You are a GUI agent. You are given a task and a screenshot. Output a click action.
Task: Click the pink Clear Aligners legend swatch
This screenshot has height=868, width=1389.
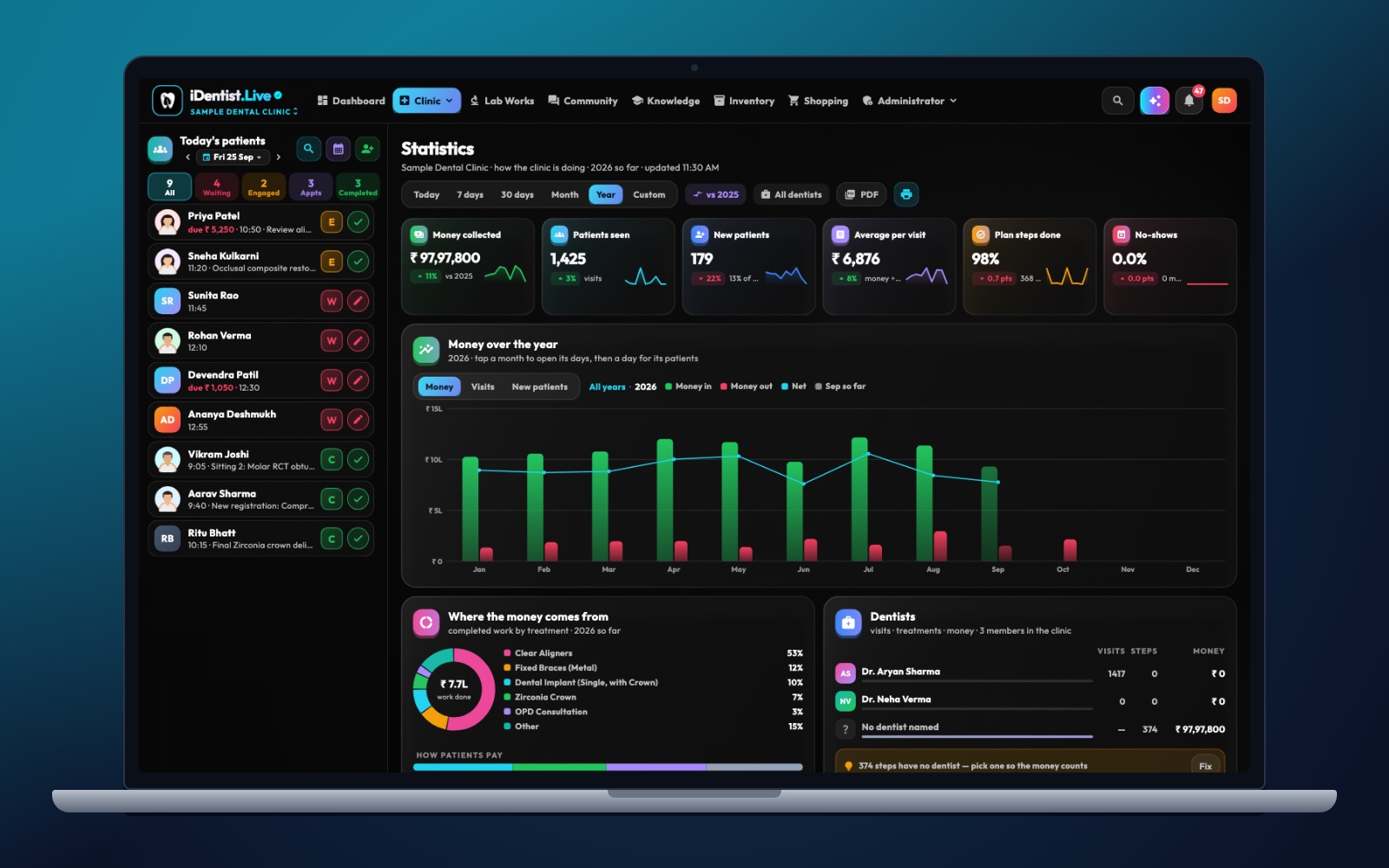click(x=507, y=653)
